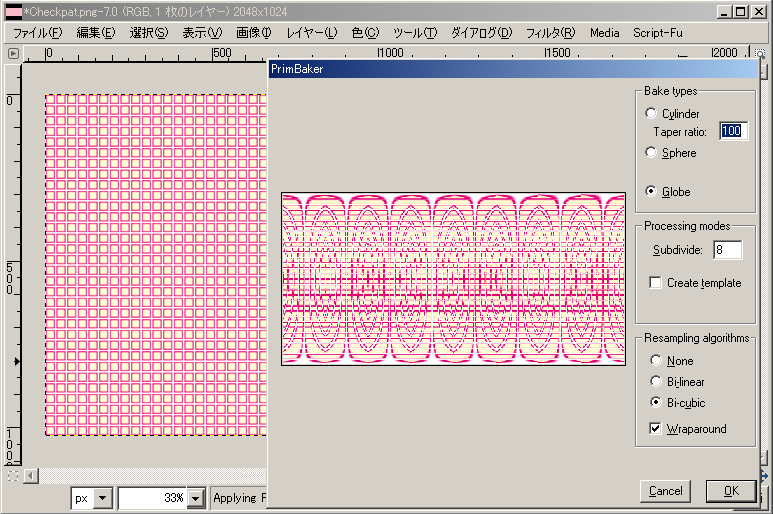
Task: Toggle the Quick Mask button at bottom-left
Action: click(13, 476)
